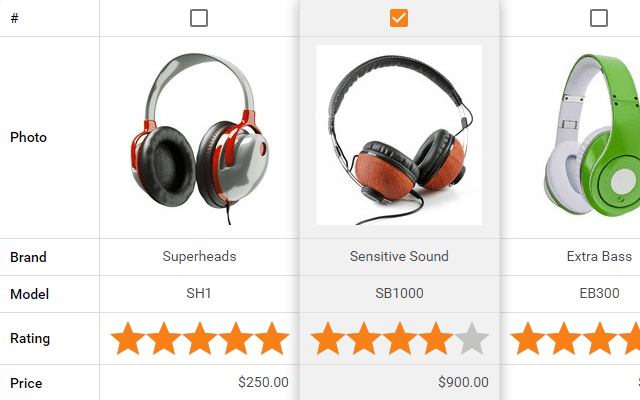Click the $900.00 price cell
640x400 pixels.
[463, 382]
